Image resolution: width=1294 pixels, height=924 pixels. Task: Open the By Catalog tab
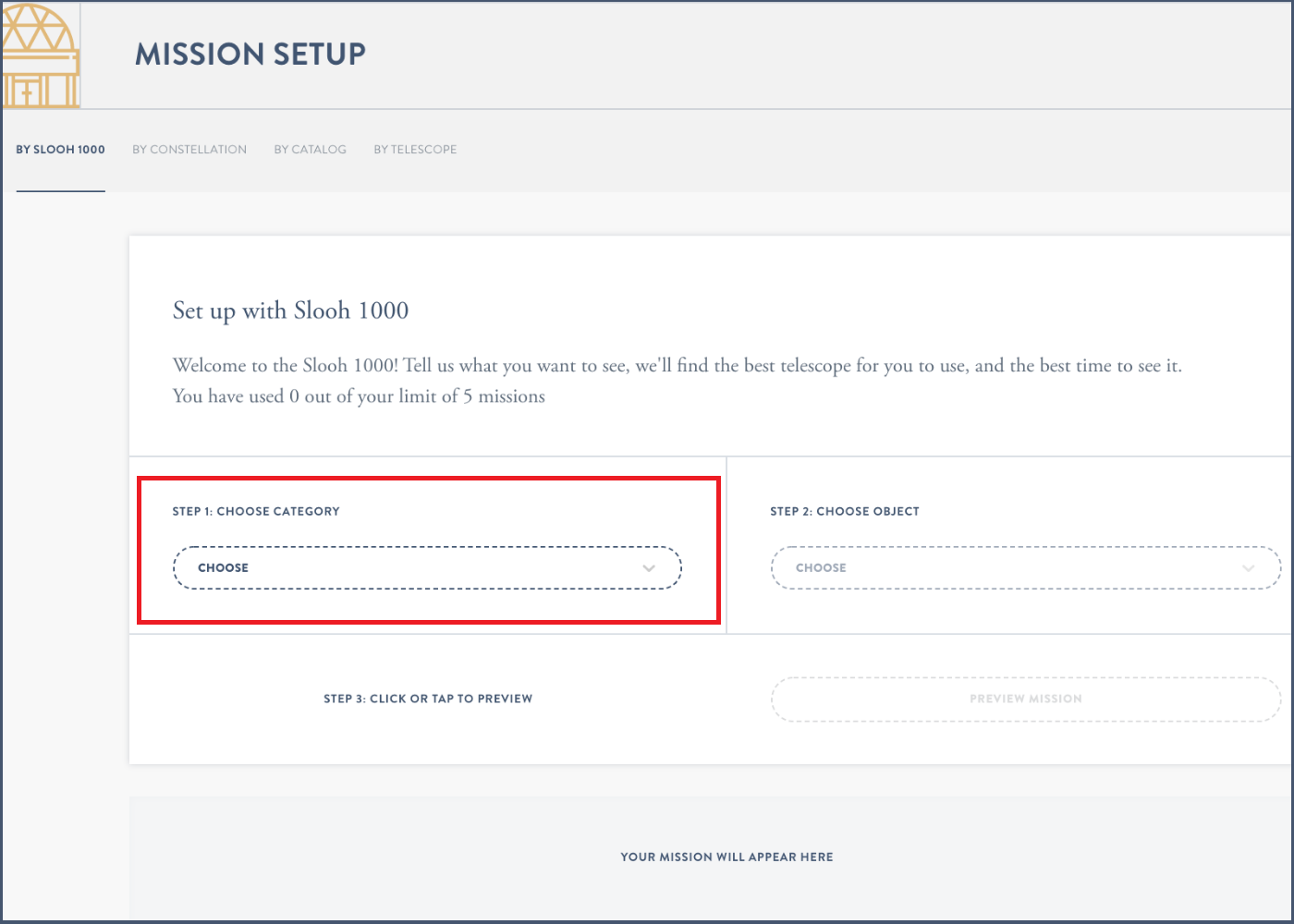coord(311,150)
